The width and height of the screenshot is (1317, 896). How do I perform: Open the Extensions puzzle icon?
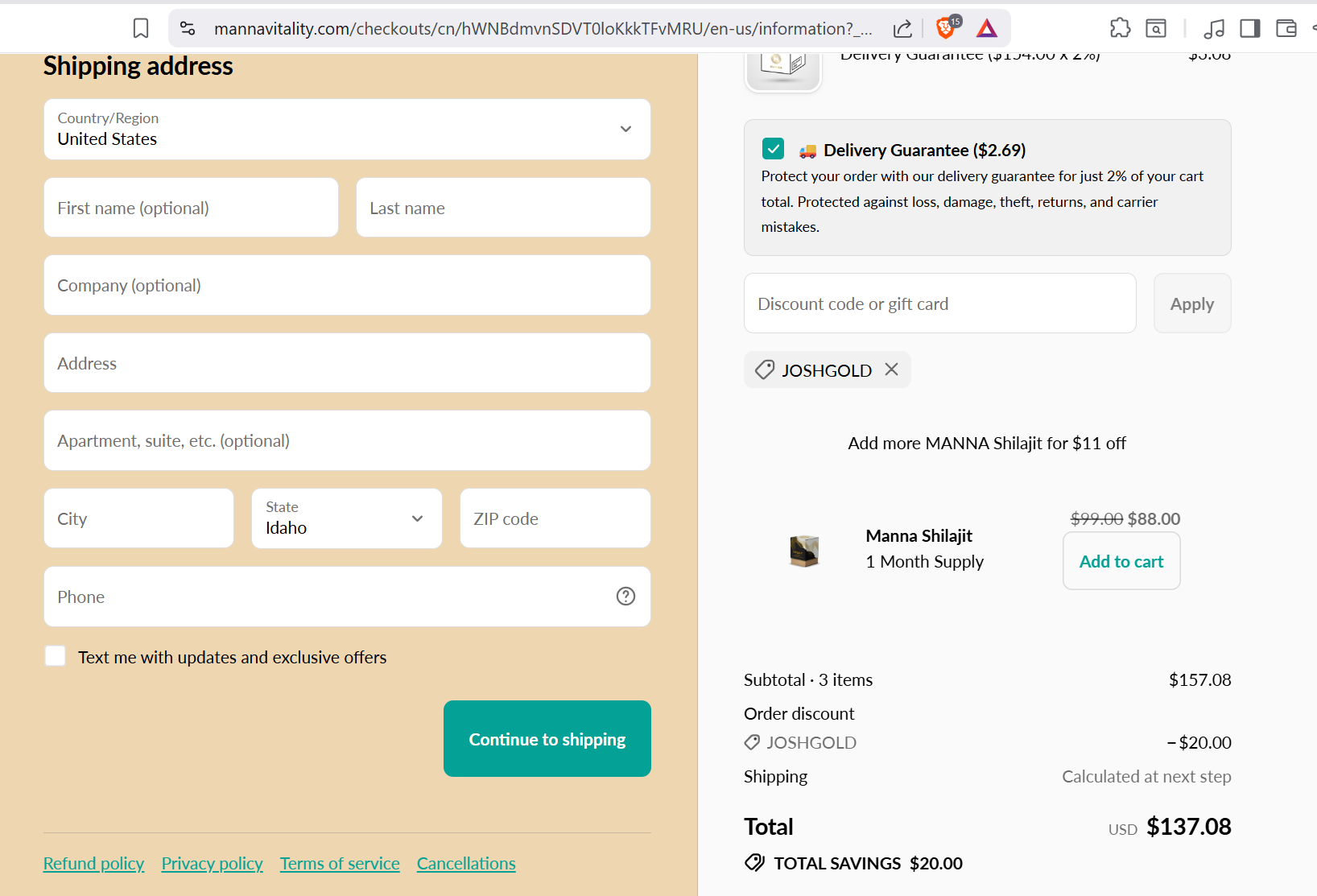click(1120, 29)
